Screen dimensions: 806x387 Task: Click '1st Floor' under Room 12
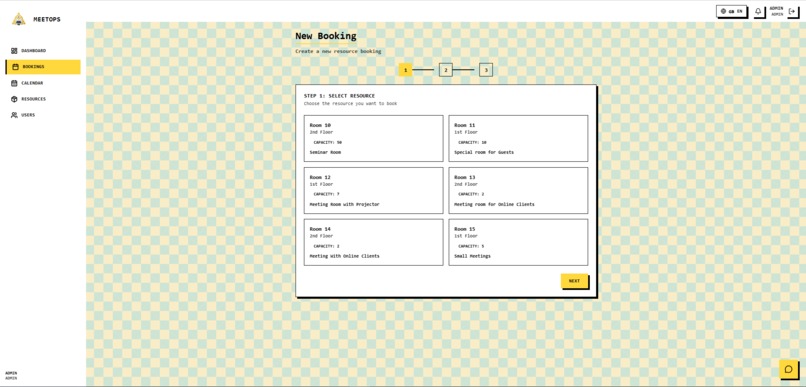point(321,185)
